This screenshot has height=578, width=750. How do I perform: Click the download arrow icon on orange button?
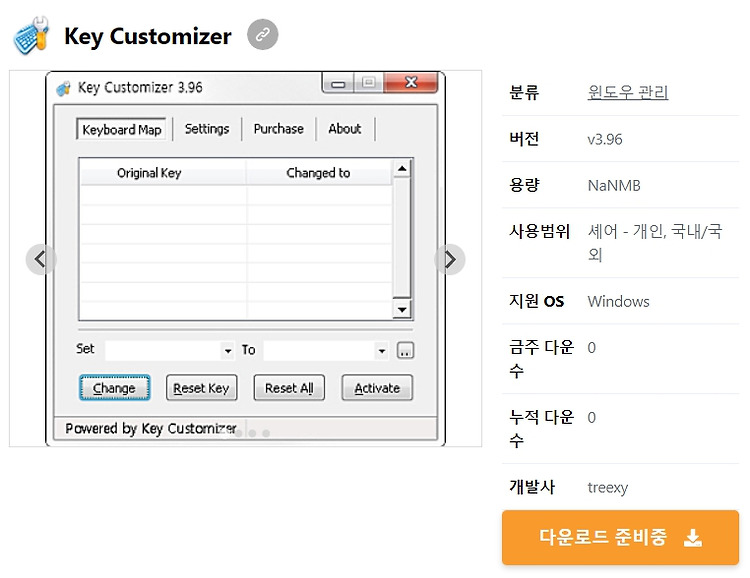(x=693, y=538)
